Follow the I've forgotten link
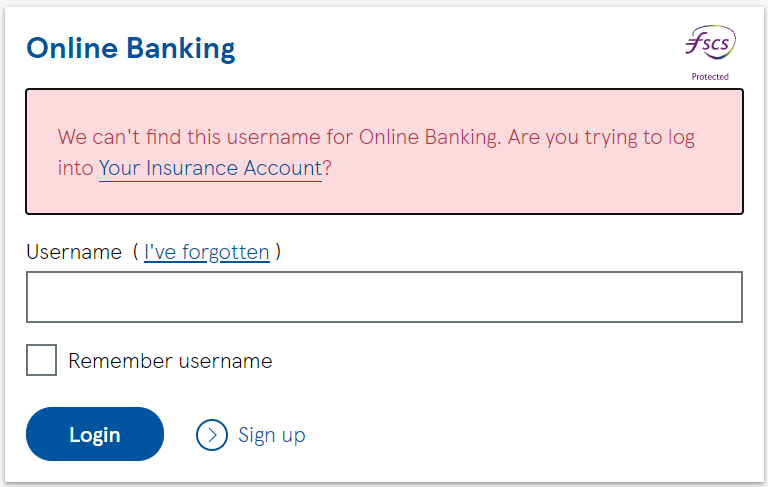The height and width of the screenshot is (487, 768). tap(207, 252)
